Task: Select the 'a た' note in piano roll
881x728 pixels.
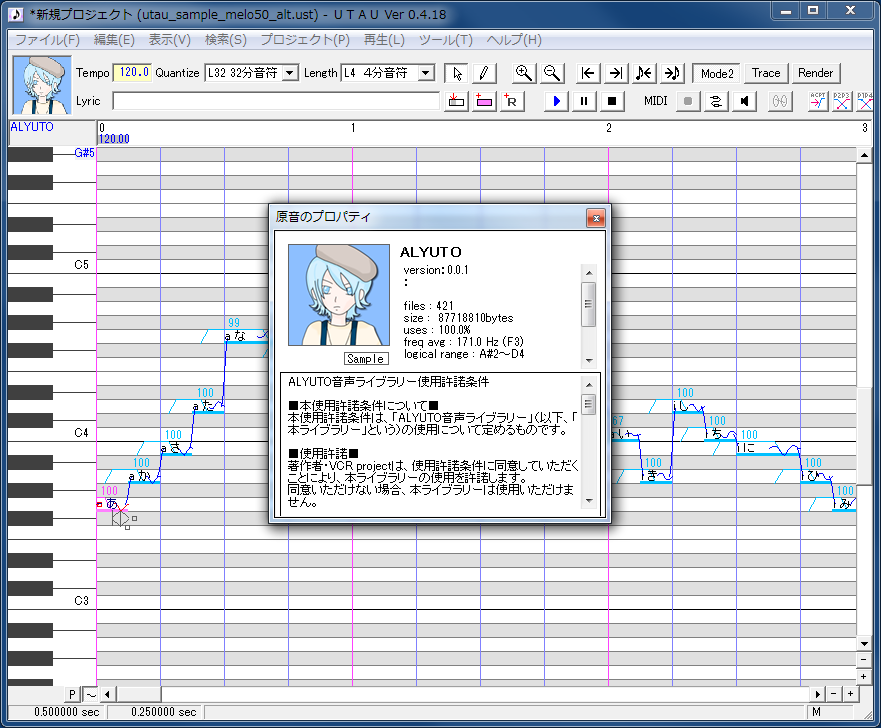Action: coord(208,406)
